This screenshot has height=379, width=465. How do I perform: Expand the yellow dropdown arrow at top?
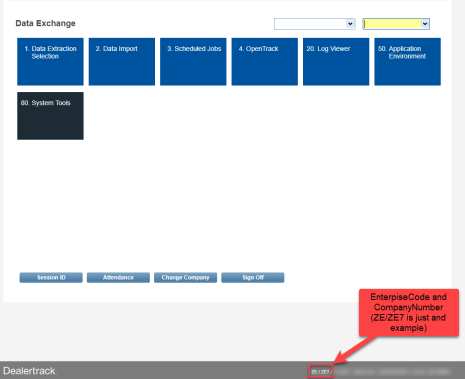click(425, 24)
